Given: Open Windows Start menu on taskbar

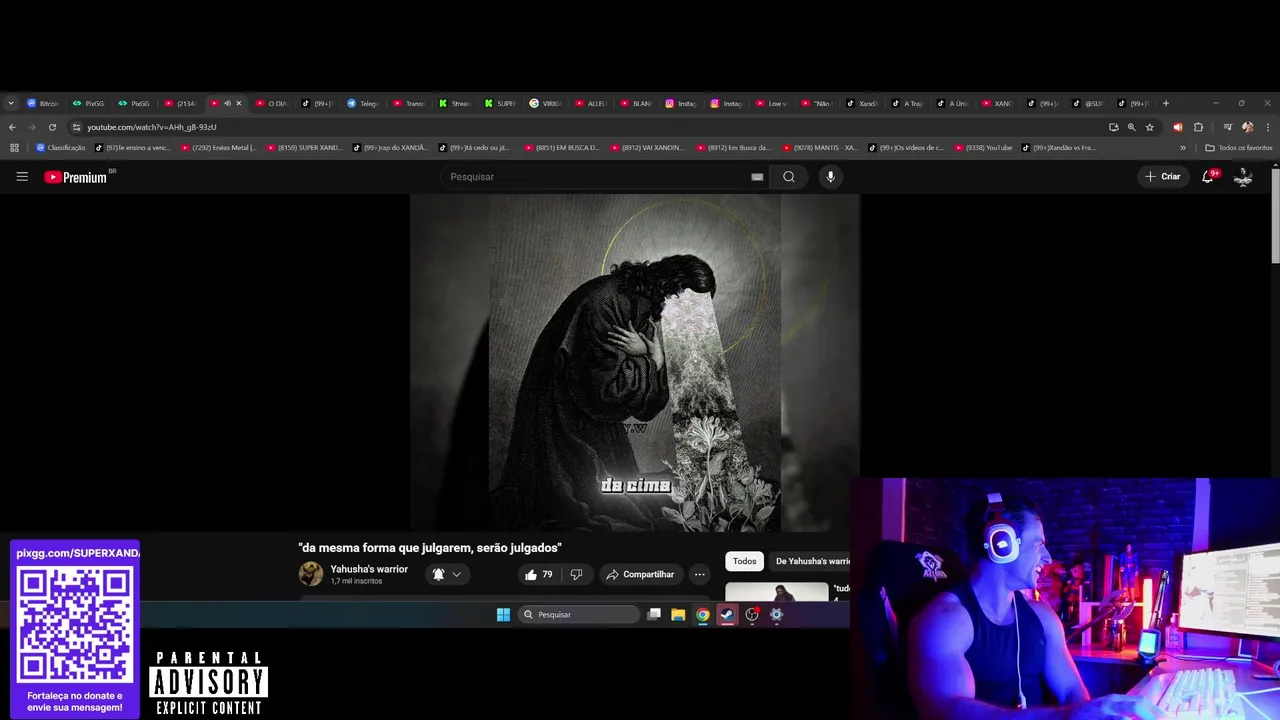Looking at the screenshot, I should click(x=503, y=615).
